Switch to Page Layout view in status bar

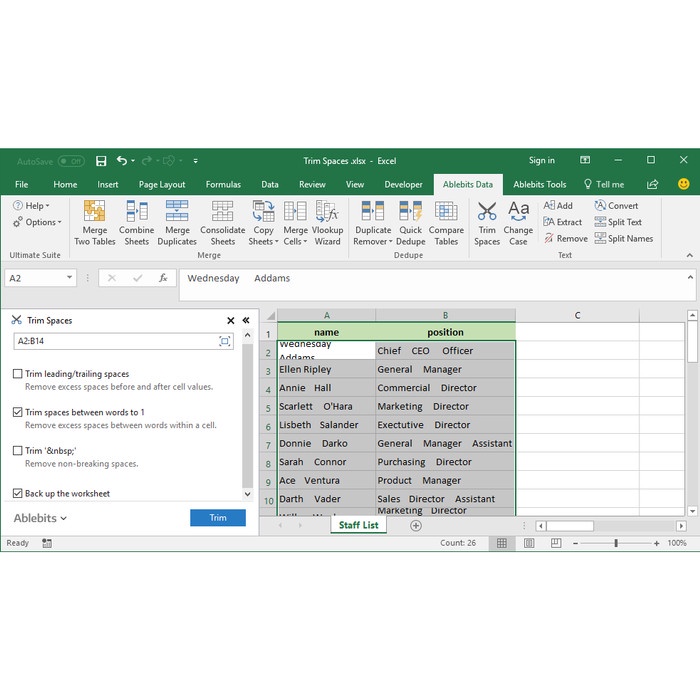[529, 543]
